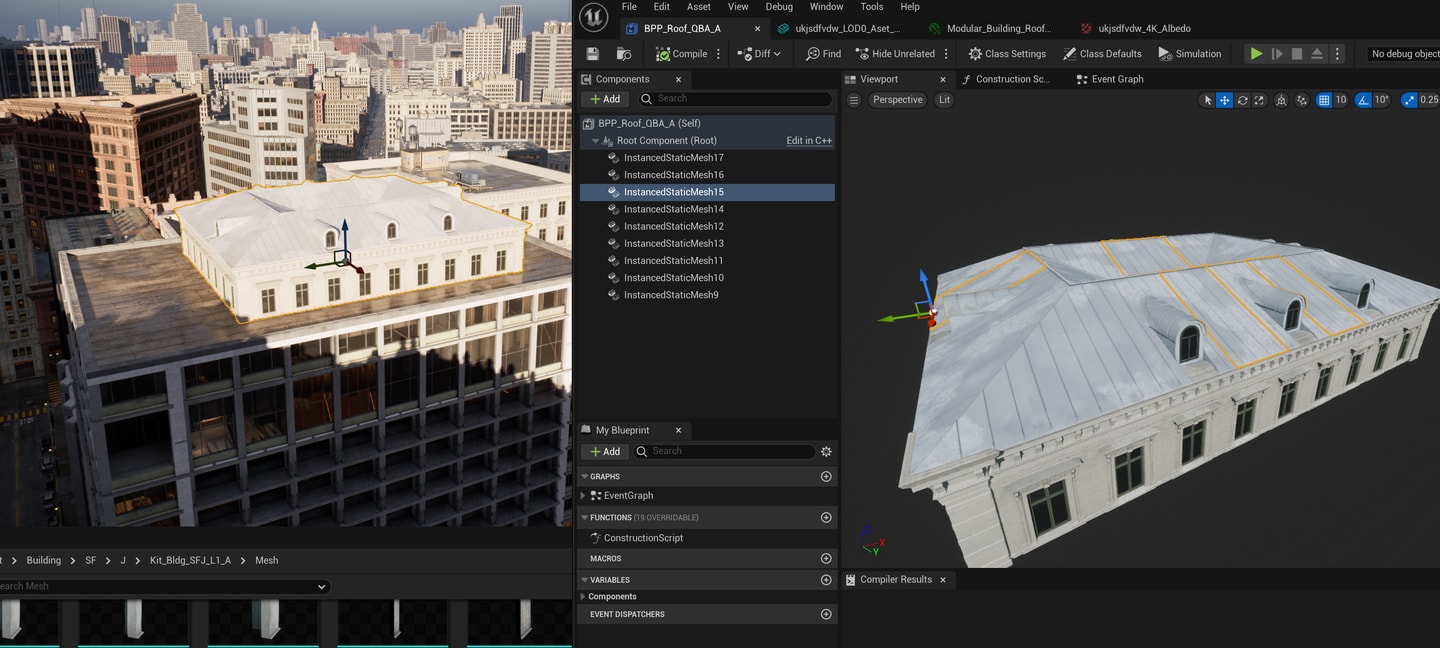Open viewport options hamburger menu
1440x648 pixels.
coord(854,100)
